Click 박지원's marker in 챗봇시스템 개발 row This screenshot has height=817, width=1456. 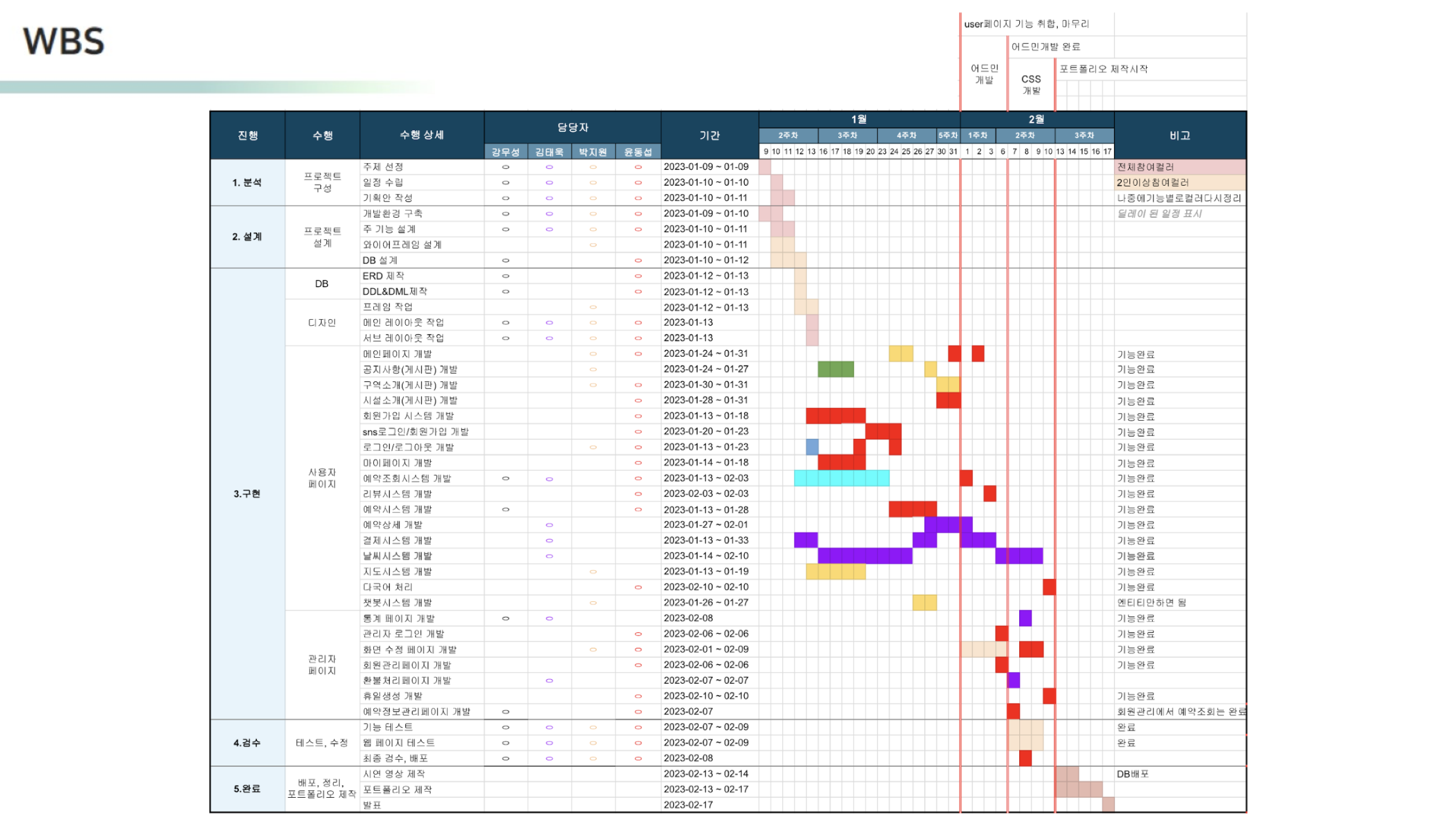pyautogui.click(x=593, y=603)
